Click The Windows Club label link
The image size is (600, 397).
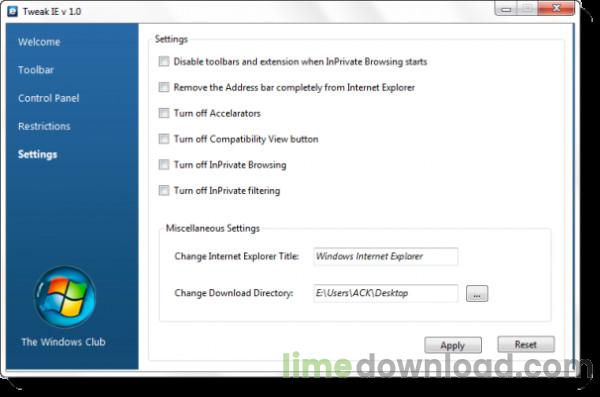(x=64, y=342)
